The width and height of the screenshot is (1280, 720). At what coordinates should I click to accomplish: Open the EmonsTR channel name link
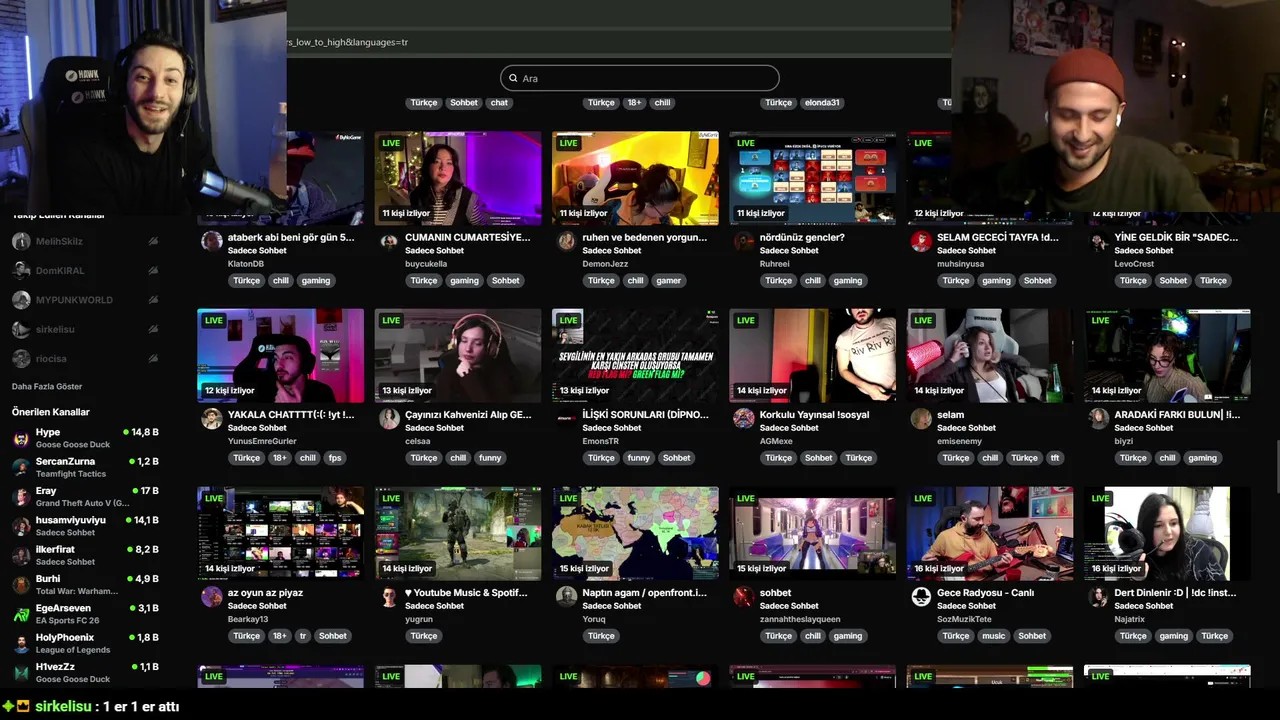click(601, 441)
